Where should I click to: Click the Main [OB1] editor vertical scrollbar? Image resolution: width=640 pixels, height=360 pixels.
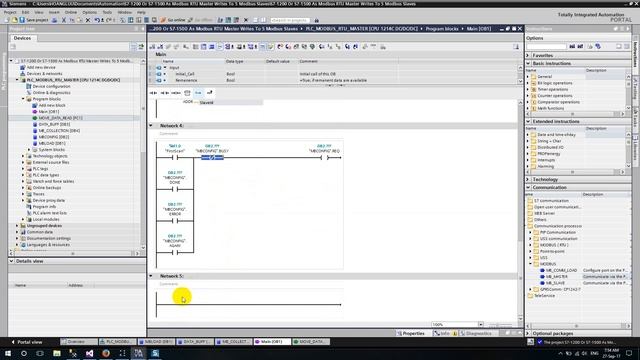(520, 210)
